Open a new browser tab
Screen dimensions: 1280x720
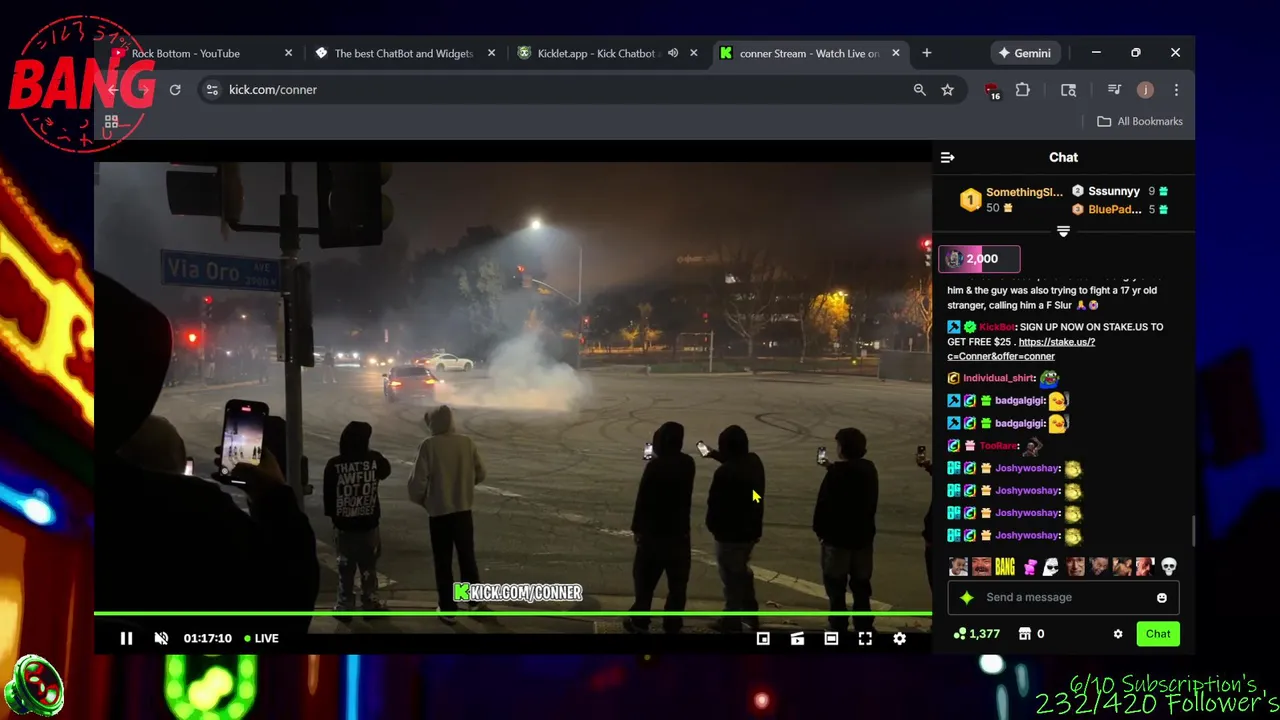coord(927,53)
